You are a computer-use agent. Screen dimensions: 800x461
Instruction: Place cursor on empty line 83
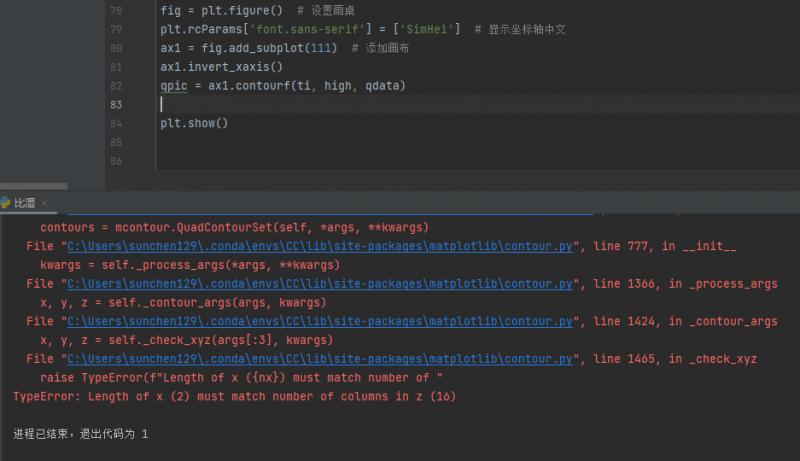(300, 104)
